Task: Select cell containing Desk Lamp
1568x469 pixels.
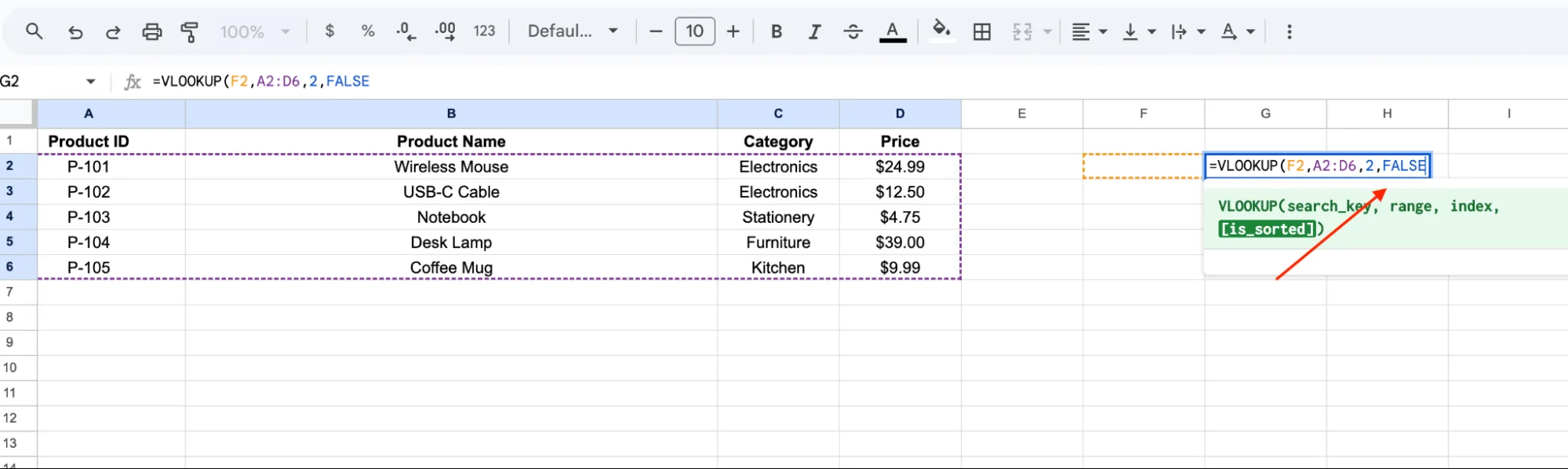Action: [x=451, y=242]
